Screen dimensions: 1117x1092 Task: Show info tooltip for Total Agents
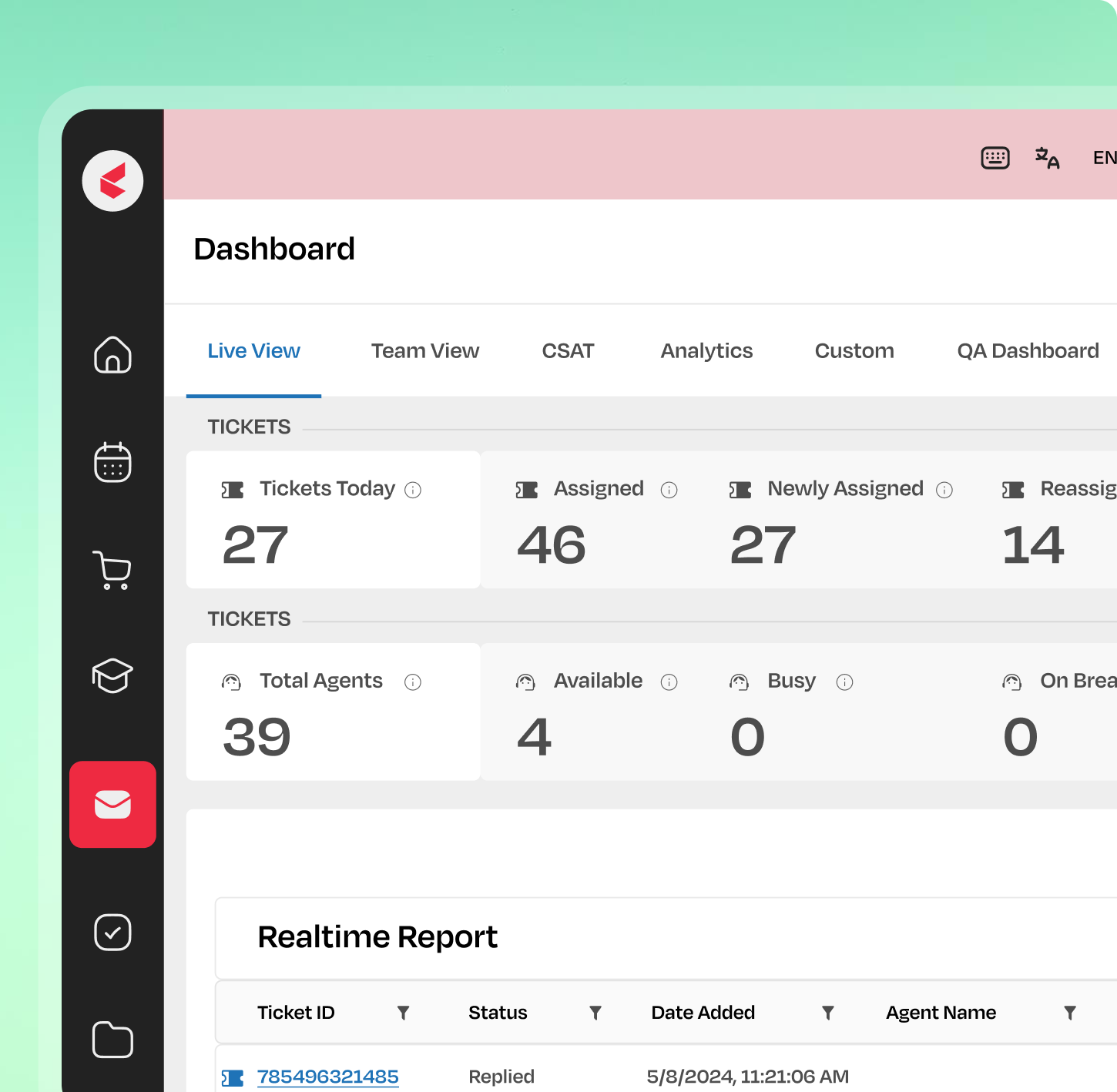pos(413,682)
